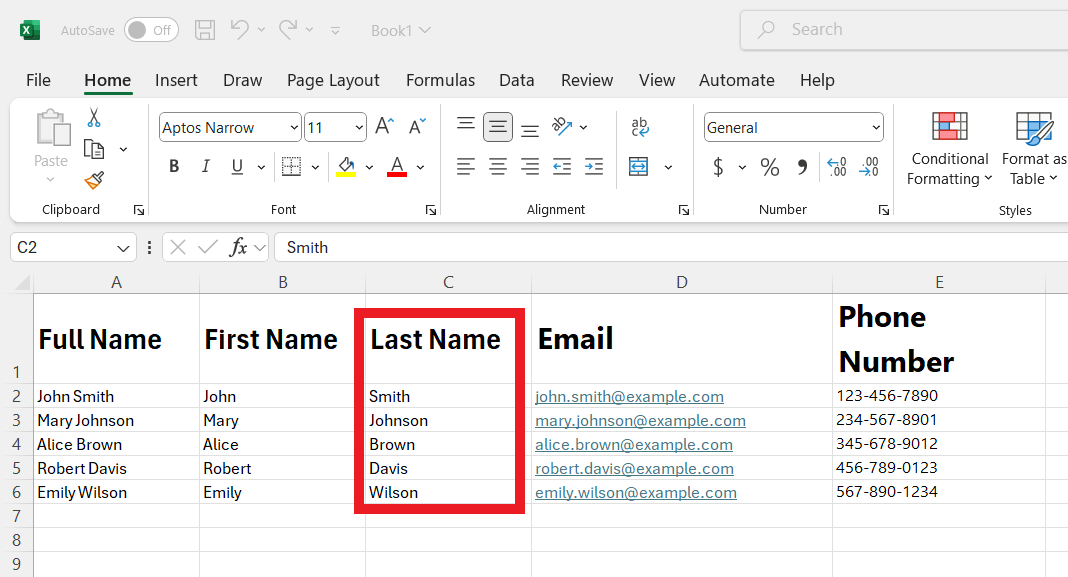Open the Draw tab
Image resolution: width=1068 pixels, height=577 pixels.
pos(242,80)
